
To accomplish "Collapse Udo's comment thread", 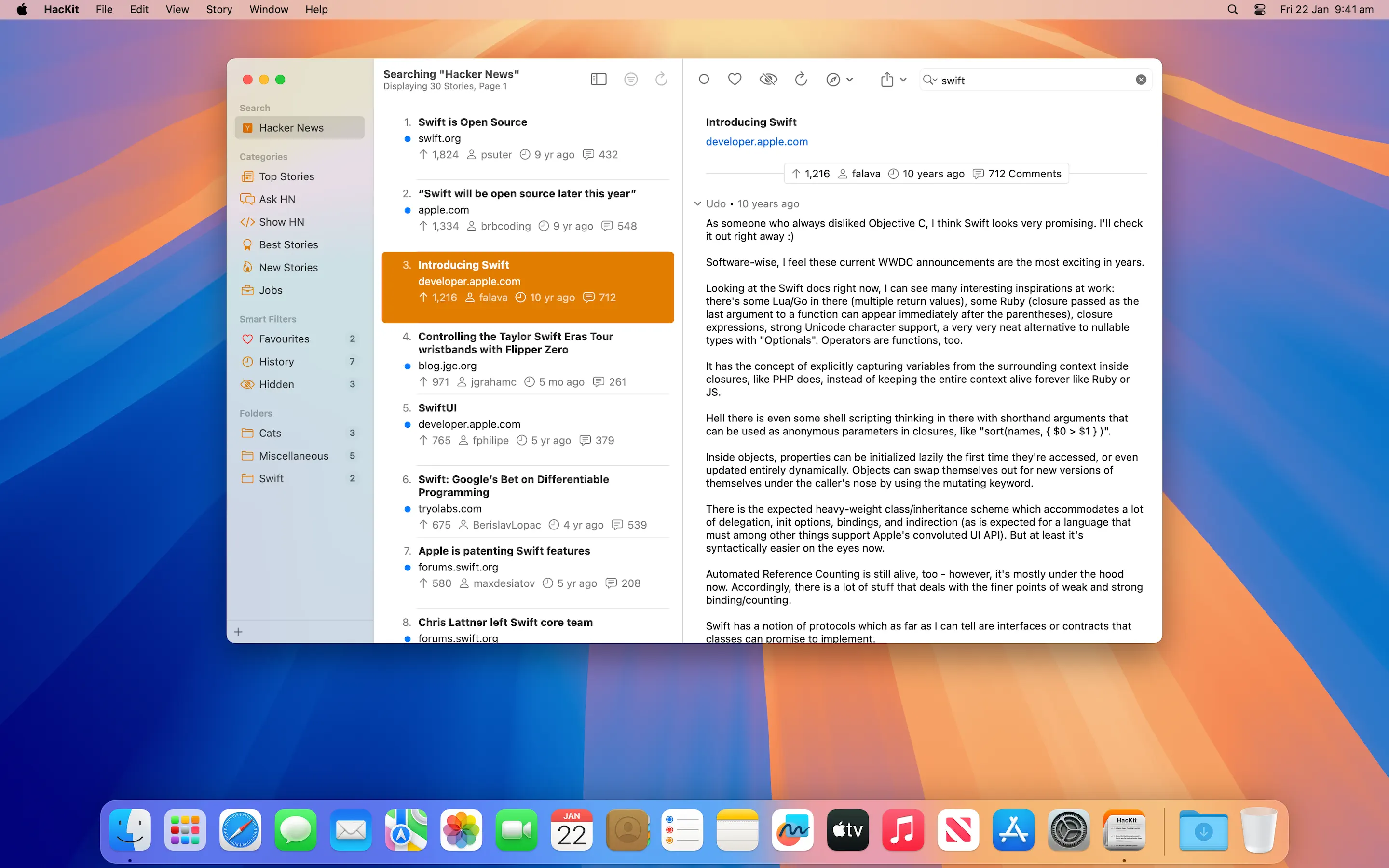I will pos(697,204).
